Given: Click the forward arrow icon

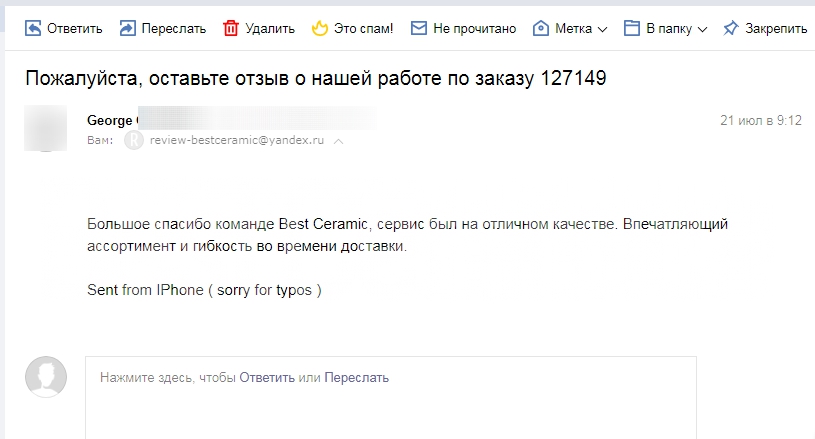Looking at the screenshot, I should coord(127,28).
